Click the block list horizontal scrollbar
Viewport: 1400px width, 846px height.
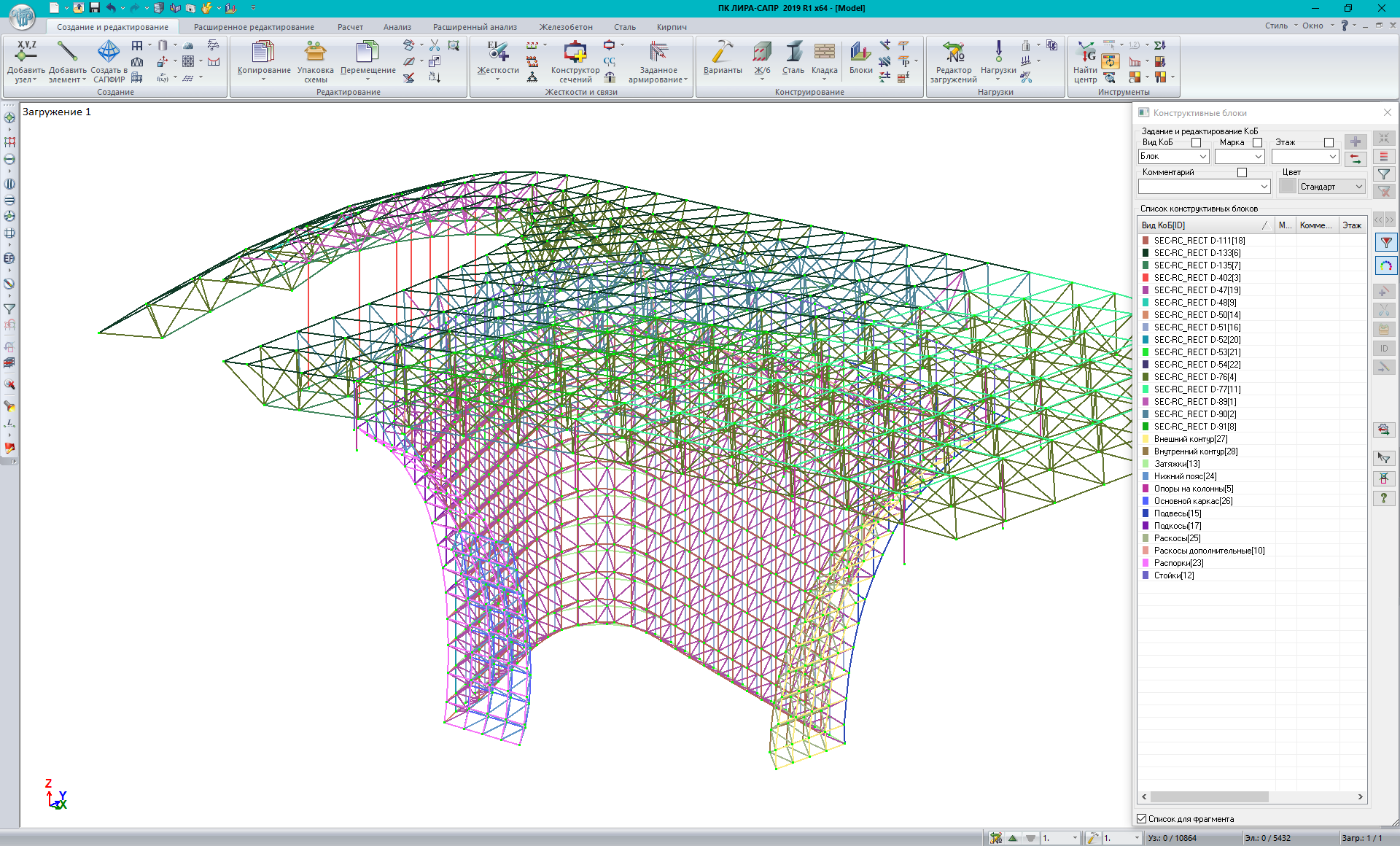(x=1210, y=797)
